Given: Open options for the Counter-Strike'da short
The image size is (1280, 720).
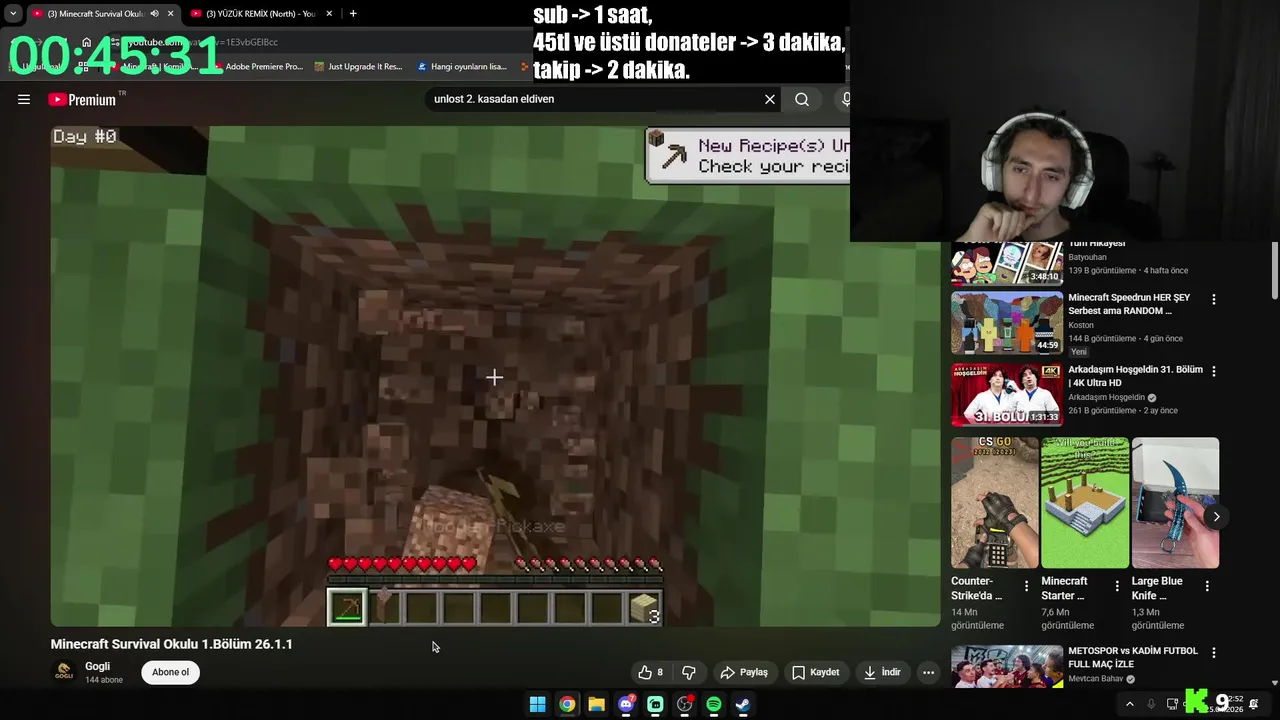Looking at the screenshot, I should point(1026,587).
